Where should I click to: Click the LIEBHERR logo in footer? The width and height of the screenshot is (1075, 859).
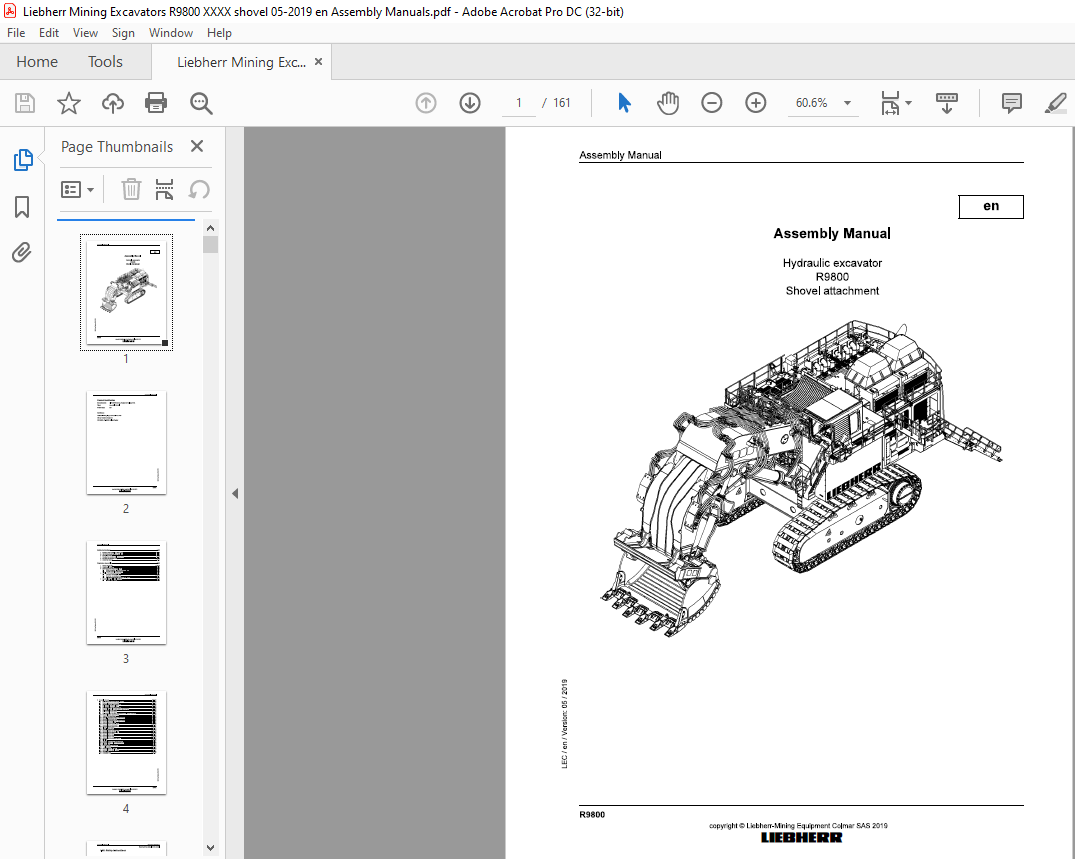[801, 838]
